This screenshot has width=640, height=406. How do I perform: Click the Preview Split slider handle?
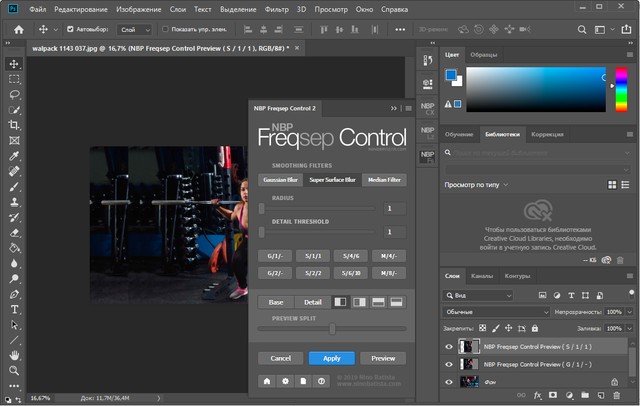(332, 328)
